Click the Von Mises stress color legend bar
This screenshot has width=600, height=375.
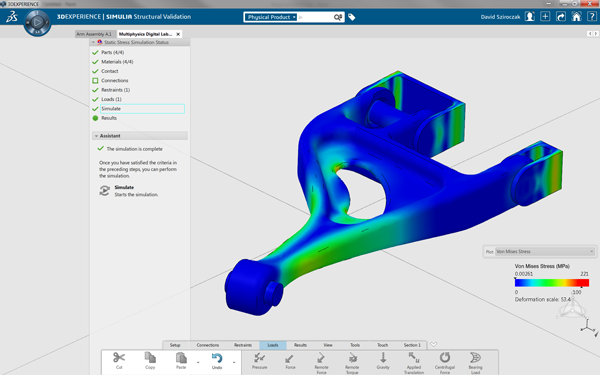pos(551,283)
